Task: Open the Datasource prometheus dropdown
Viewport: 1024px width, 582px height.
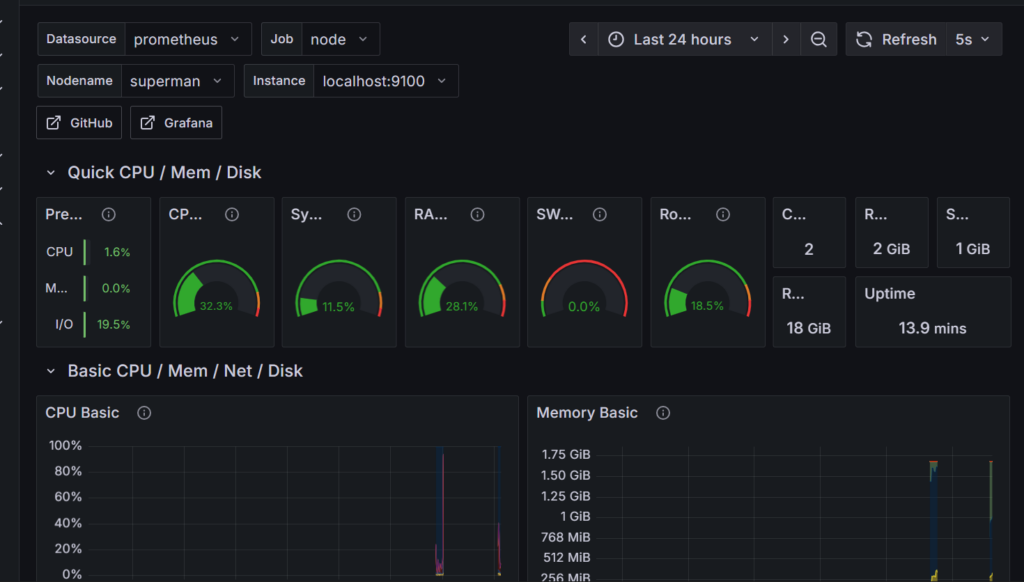Action: [x=187, y=39]
